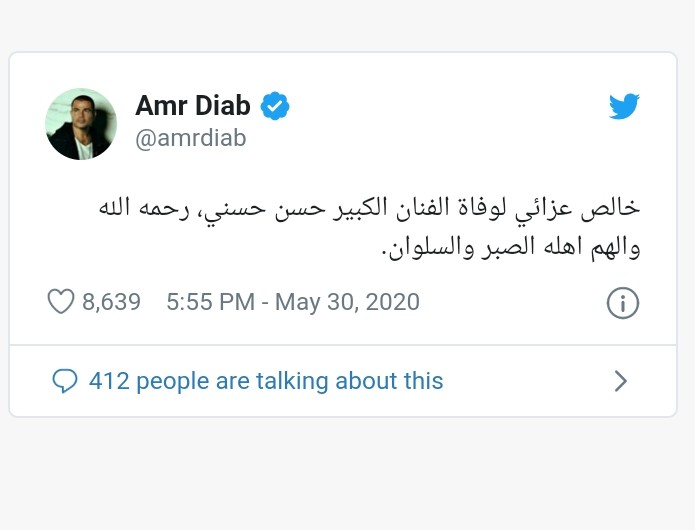Viewport: 695px width, 530px height.
Task: Click the word الله ending first line
Action: (114, 207)
